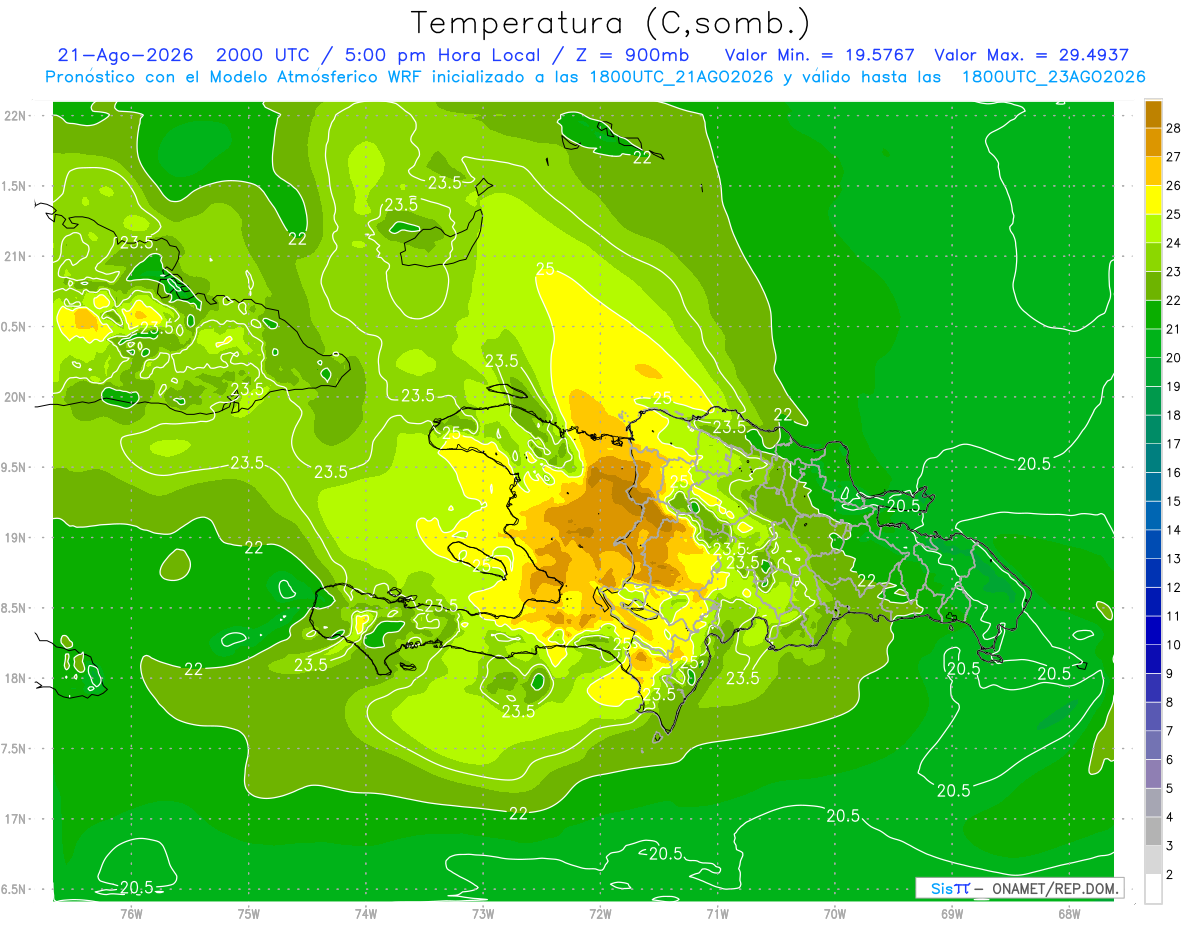
Task: Pick the yellow legend swatch between 26 and 25
Action: [1153, 200]
